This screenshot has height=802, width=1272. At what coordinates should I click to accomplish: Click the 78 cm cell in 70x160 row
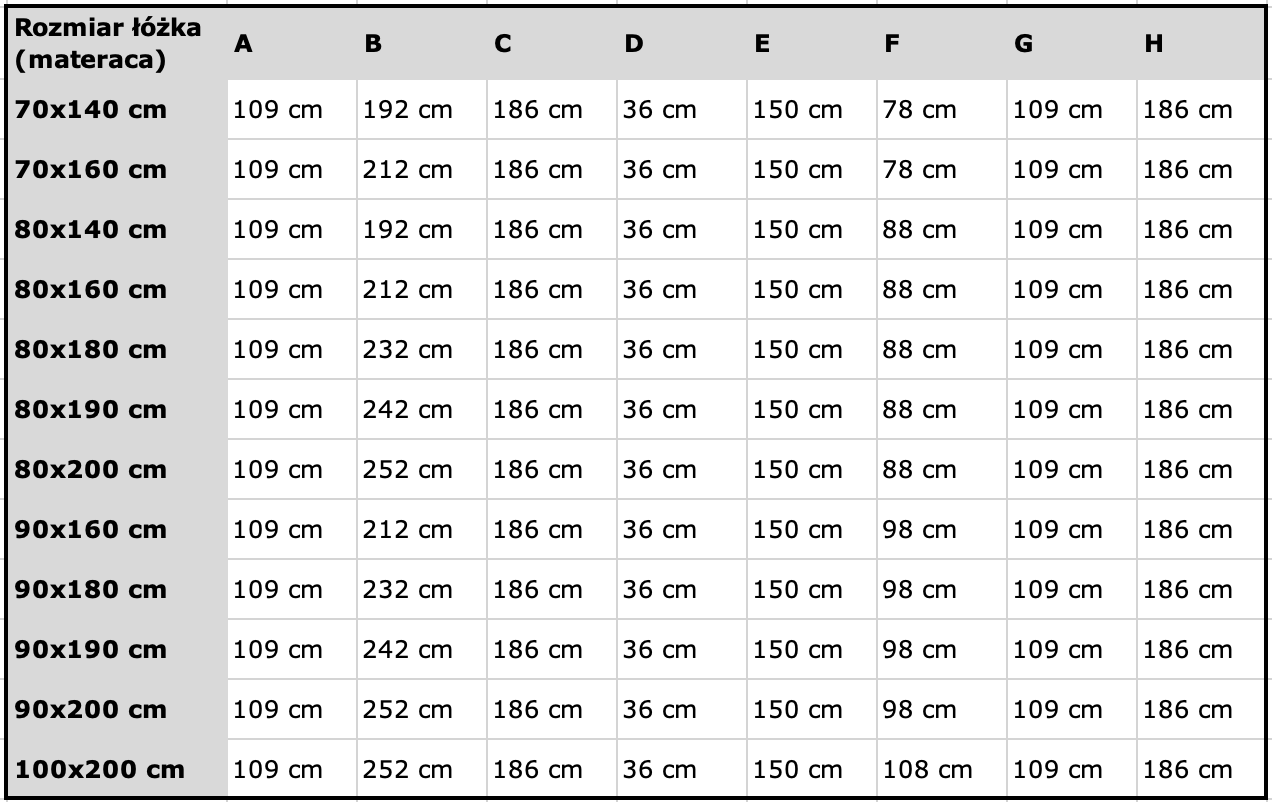(x=942, y=170)
